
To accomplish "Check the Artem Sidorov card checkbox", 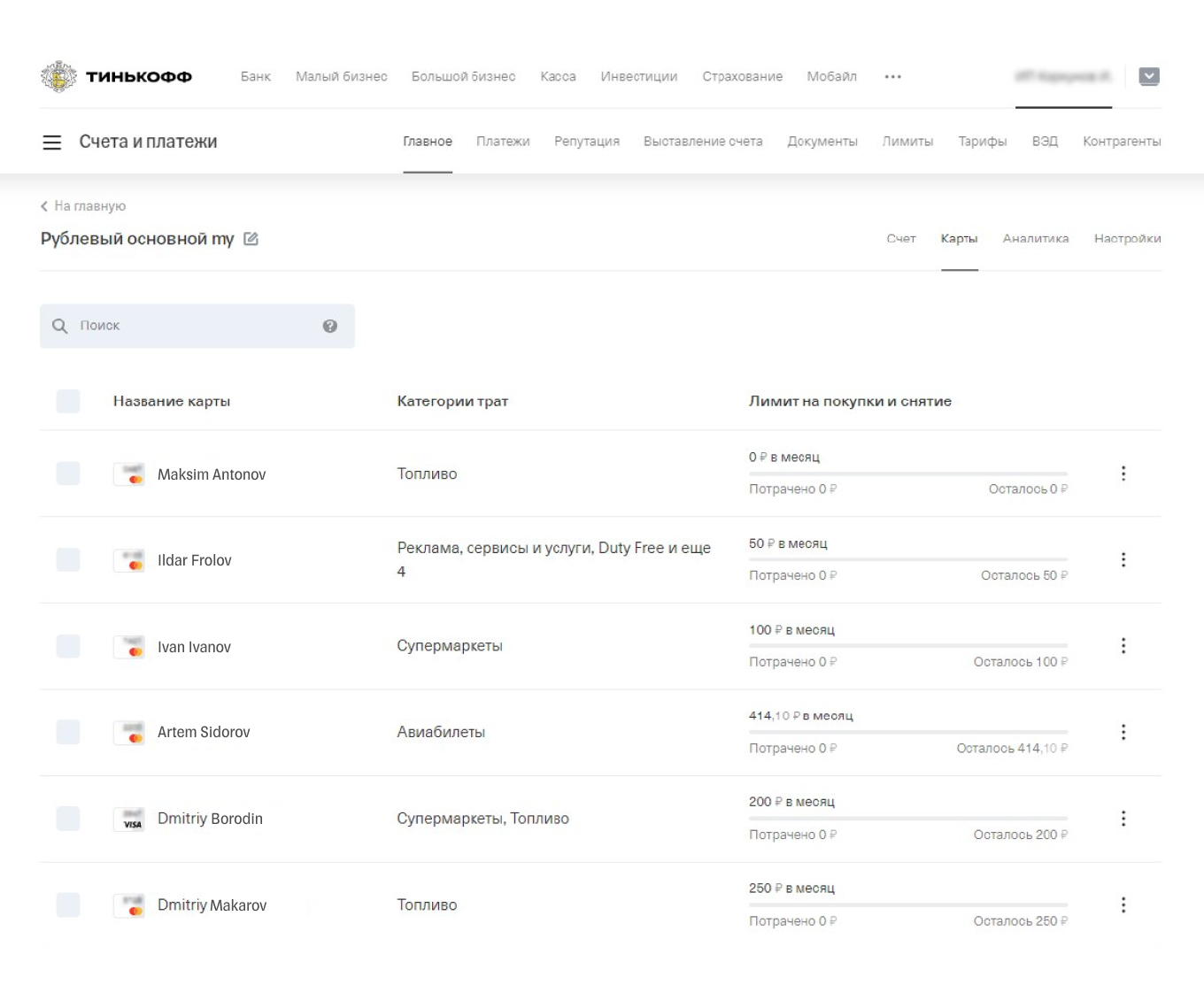I will point(68,732).
